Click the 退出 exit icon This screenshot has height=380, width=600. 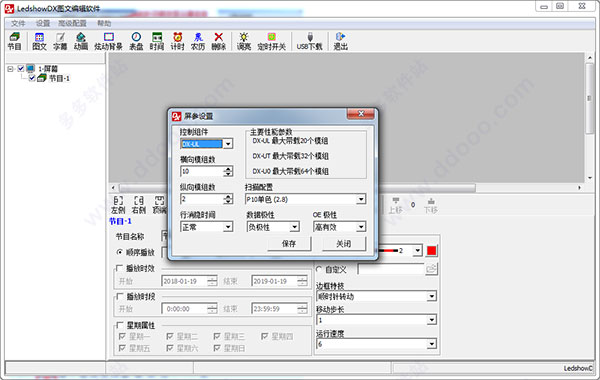coord(340,41)
